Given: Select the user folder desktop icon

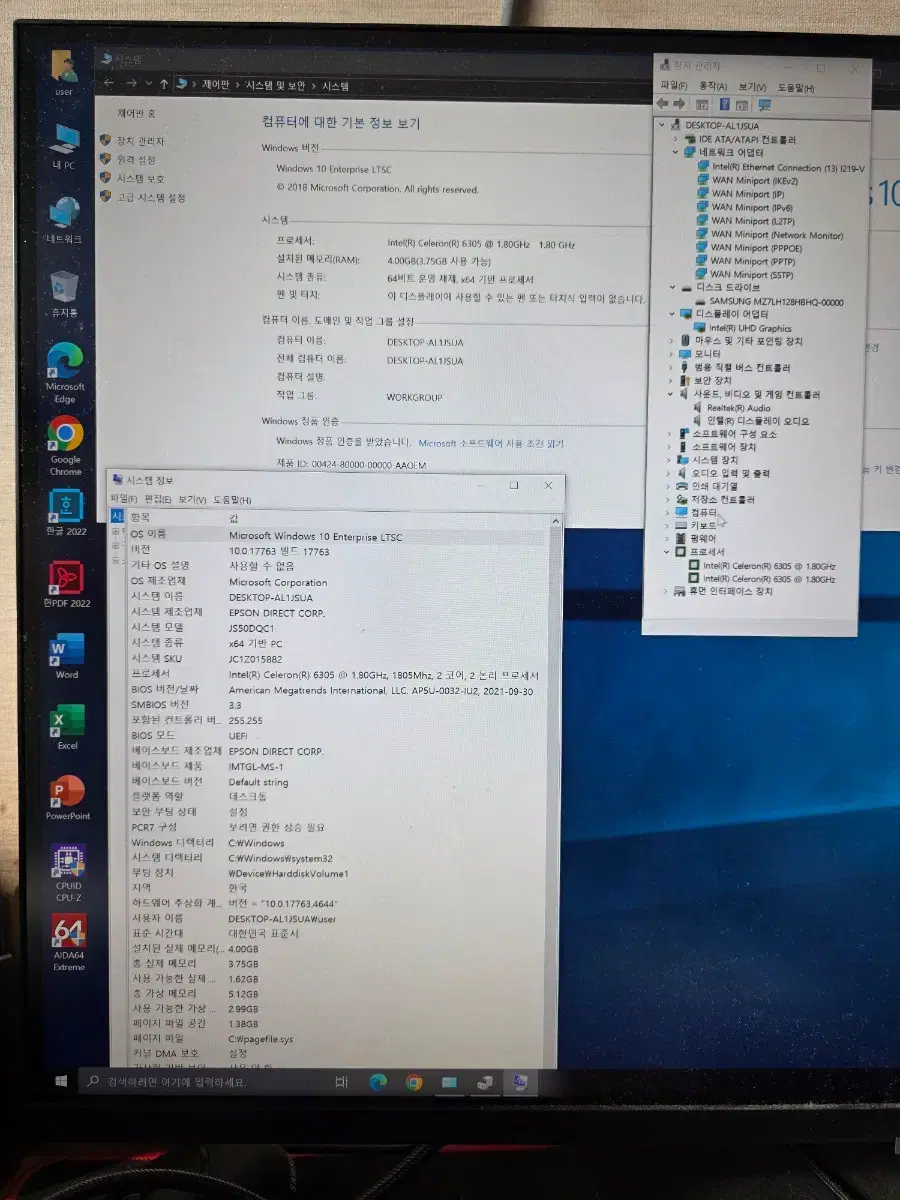Looking at the screenshot, I should click(63, 72).
